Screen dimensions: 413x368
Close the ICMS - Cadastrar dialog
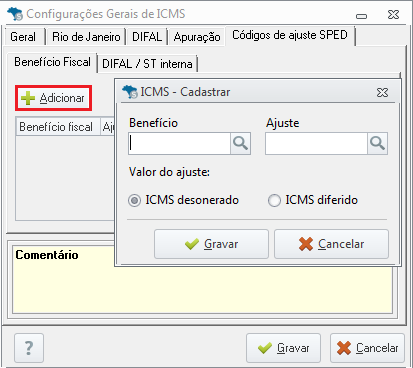(x=382, y=92)
